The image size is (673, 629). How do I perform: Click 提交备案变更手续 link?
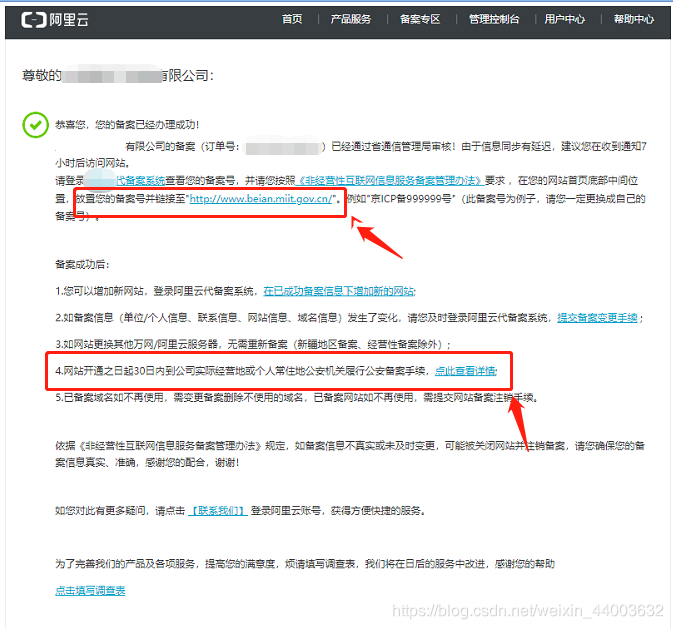[597, 318]
